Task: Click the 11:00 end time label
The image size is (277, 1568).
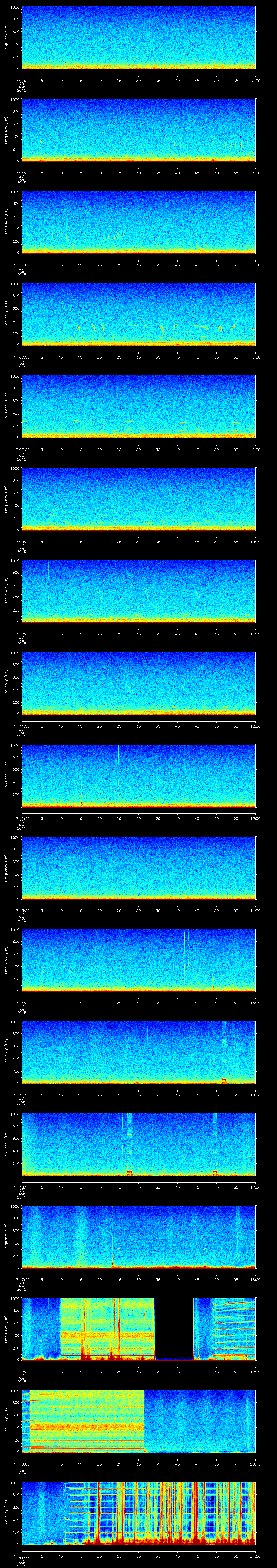Action: click(255, 634)
